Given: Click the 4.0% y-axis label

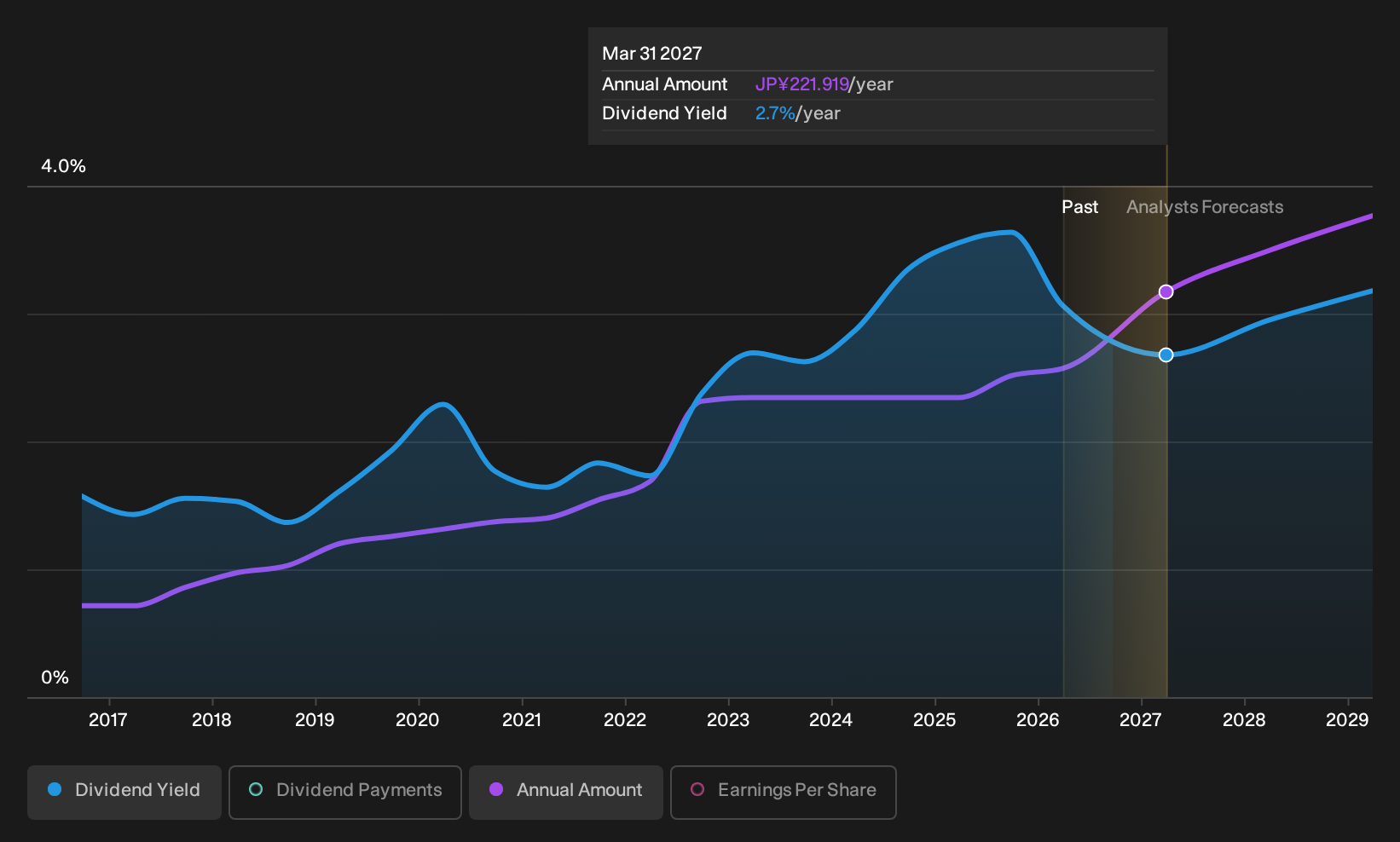Looking at the screenshot, I should (x=64, y=166).
